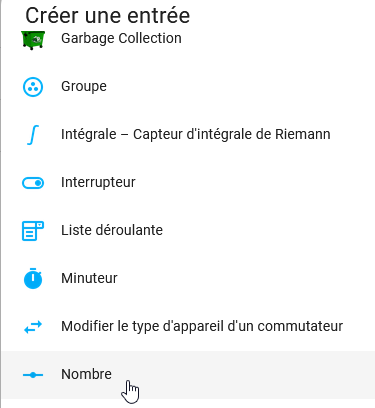Choose the Minuteur text label
Viewport: 375px width, 408px height.
pyautogui.click(x=89, y=278)
